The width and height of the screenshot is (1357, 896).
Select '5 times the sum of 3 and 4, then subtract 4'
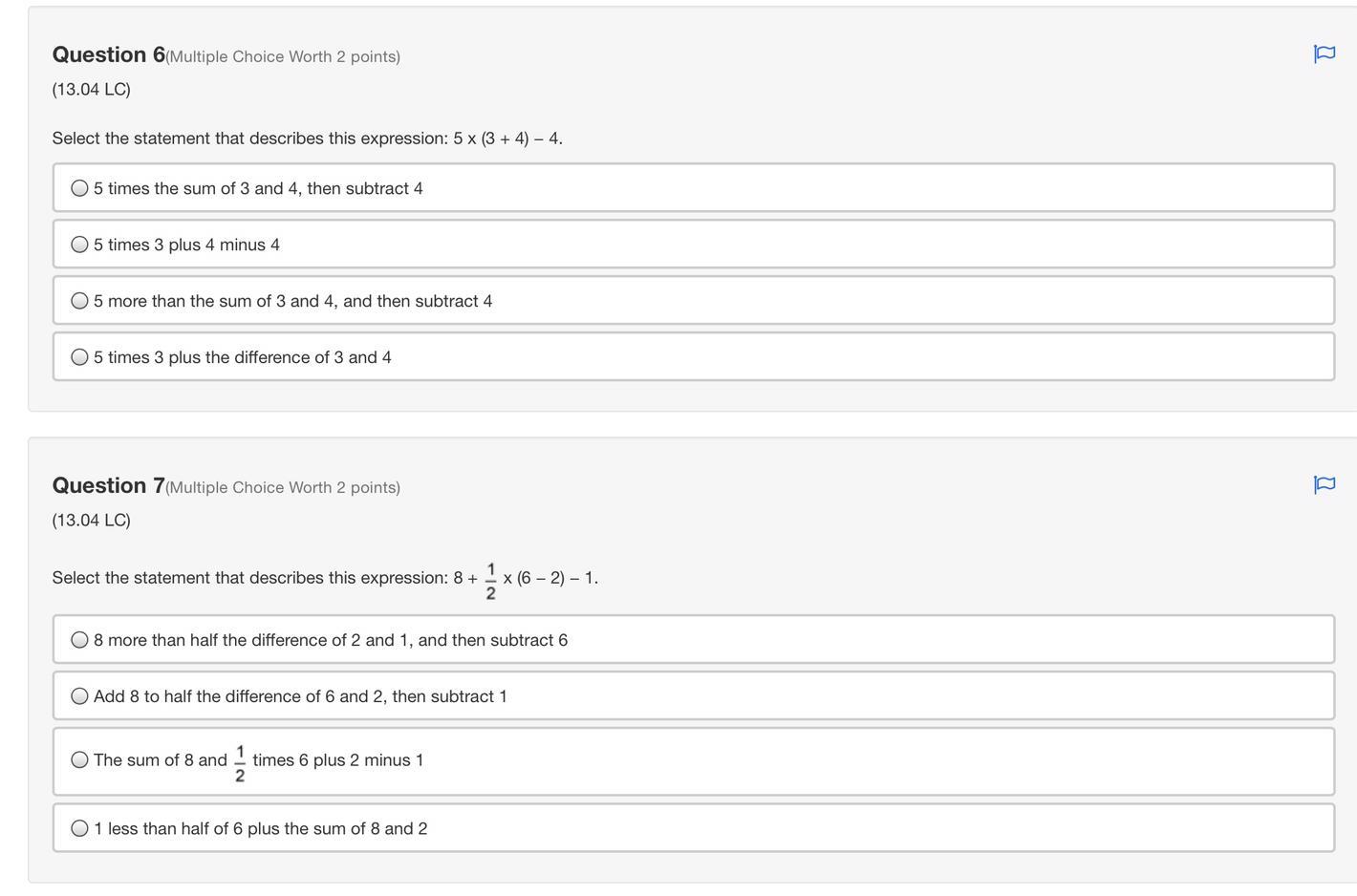[x=80, y=188]
